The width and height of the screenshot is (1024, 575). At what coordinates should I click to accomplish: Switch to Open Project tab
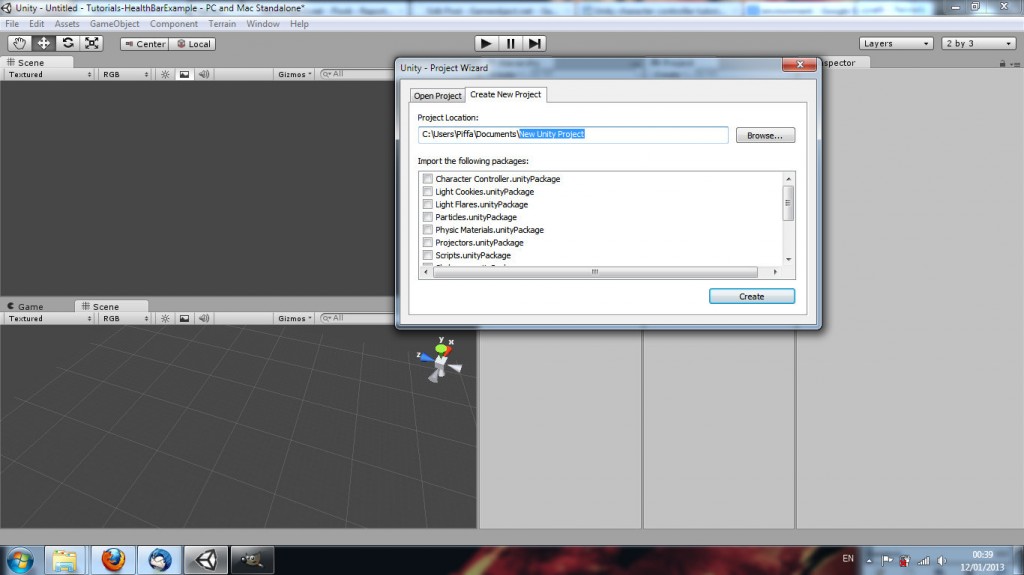[x=438, y=95]
